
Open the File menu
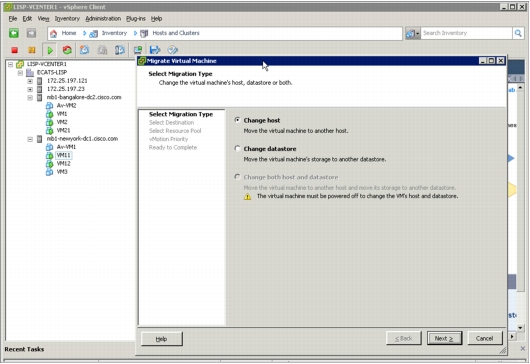click(13, 19)
